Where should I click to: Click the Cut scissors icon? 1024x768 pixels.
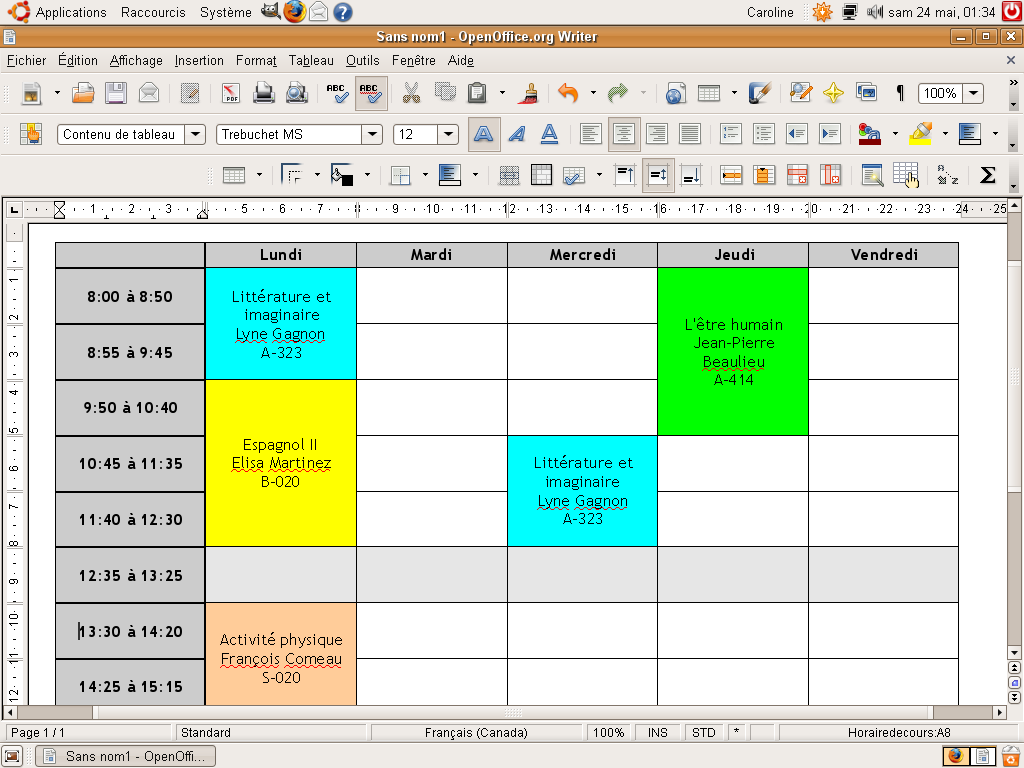[411, 93]
